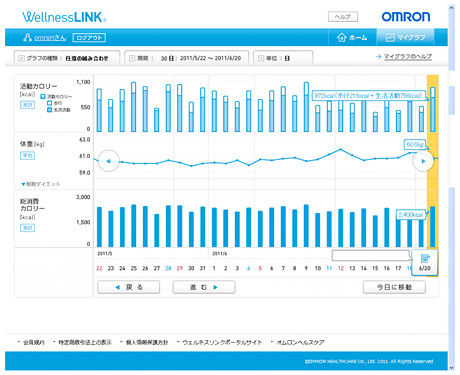Toggle the 生活活動 legend checkbox
The height and width of the screenshot is (375, 460).
click(x=49, y=110)
